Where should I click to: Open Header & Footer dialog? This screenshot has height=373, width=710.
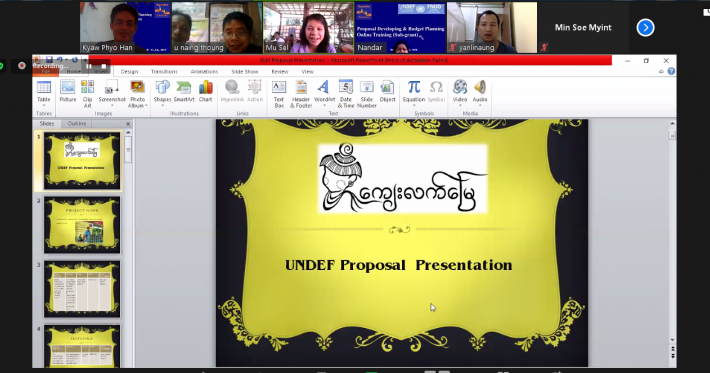click(x=301, y=94)
